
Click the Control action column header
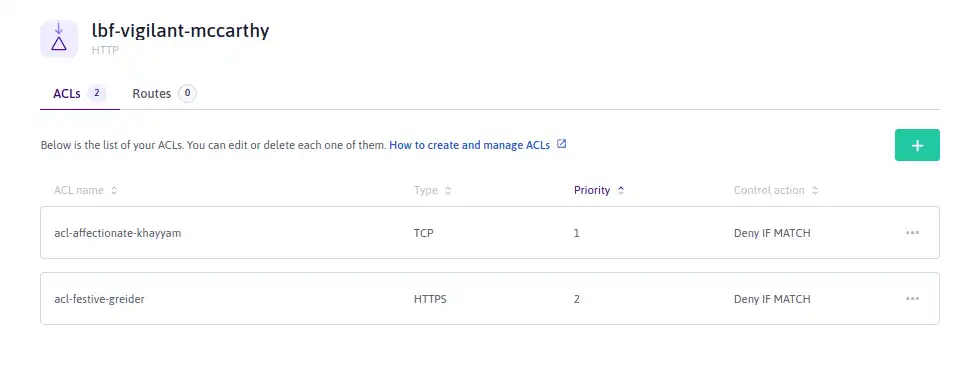(769, 190)
